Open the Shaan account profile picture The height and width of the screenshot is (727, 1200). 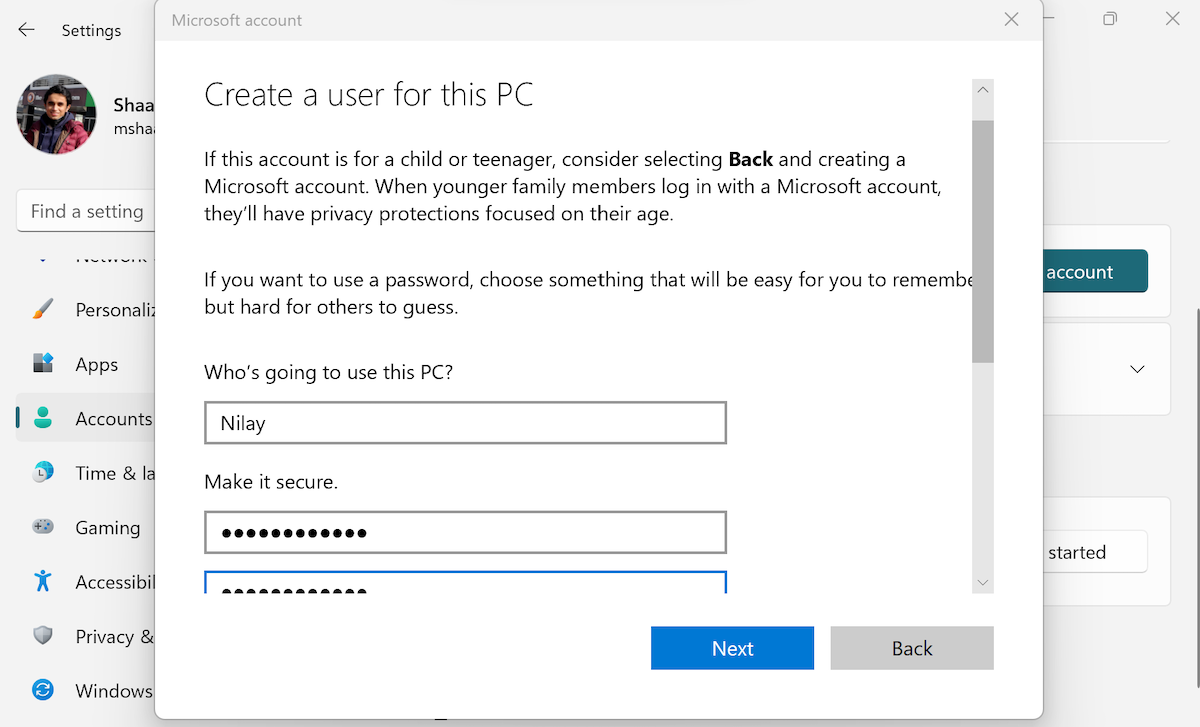56,114
